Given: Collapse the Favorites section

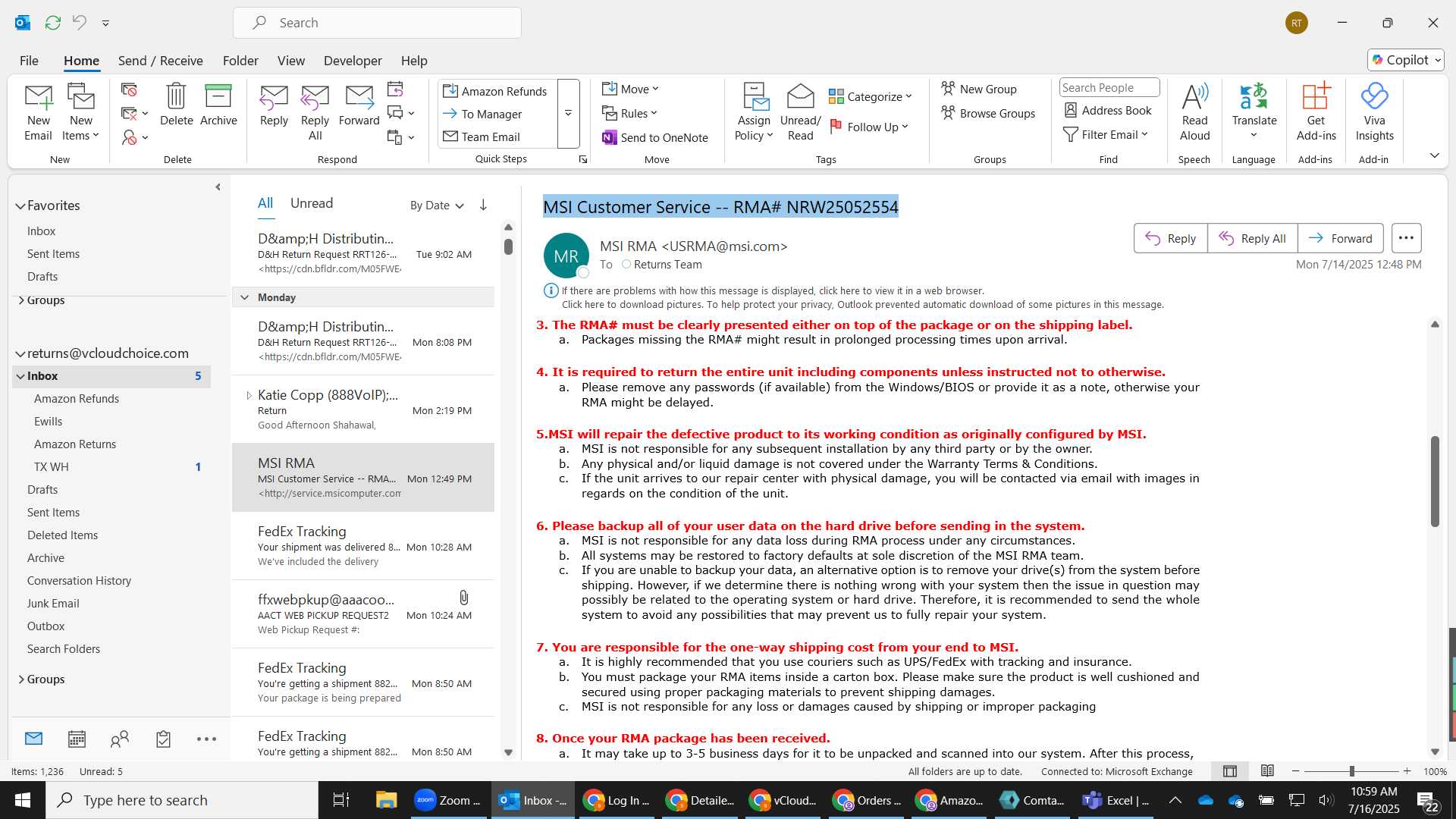Looking at the screenshot, I should (x=20, y=206).
